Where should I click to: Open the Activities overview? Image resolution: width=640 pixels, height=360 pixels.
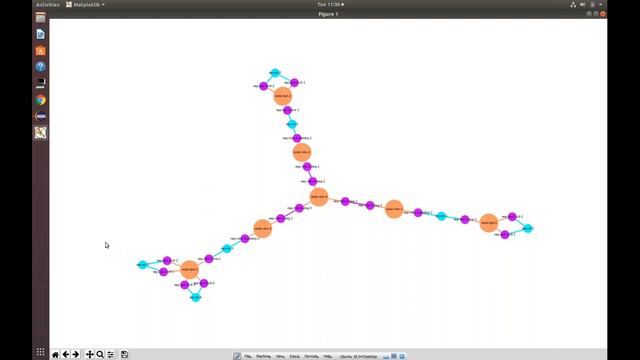[48, 4]
